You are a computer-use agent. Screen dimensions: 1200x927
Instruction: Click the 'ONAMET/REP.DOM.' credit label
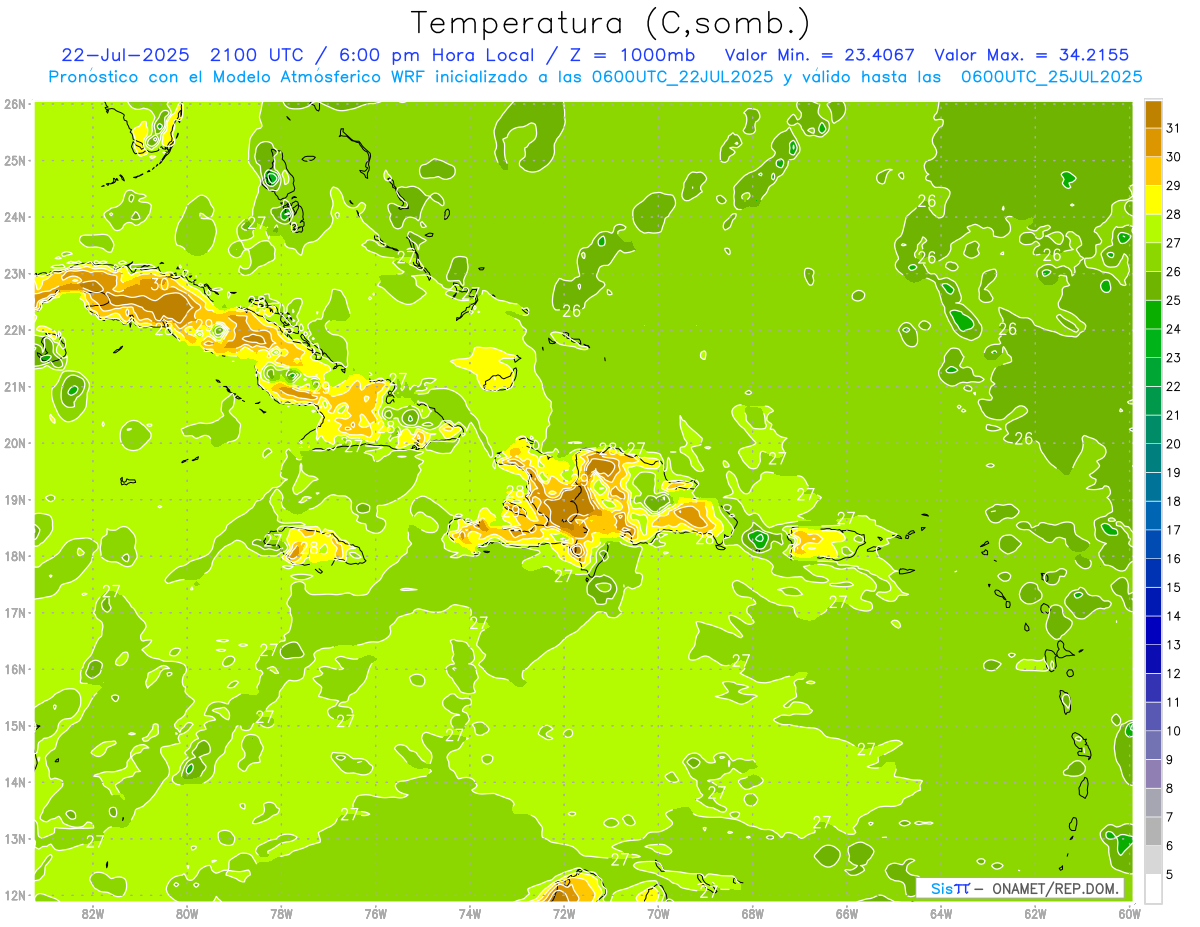(x=1055, y=888)
